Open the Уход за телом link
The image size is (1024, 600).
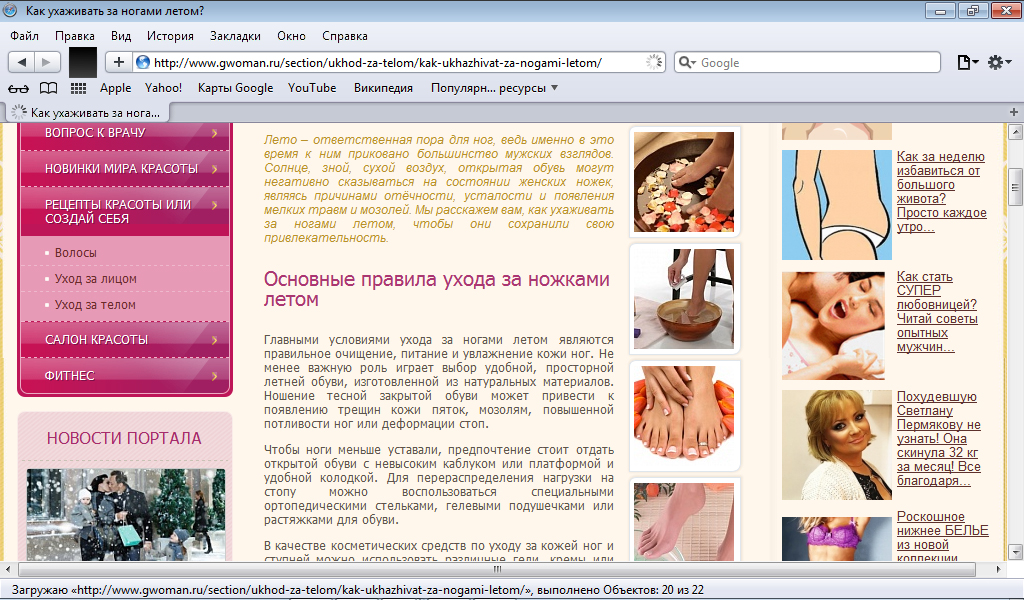click(x=95, y=305)
